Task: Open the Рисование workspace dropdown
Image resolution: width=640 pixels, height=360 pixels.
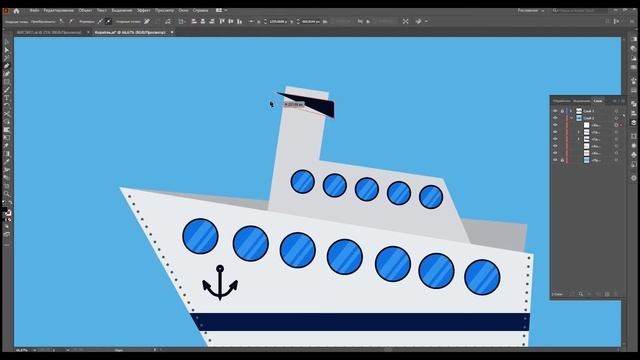Action: pyautogui.click(x=531, y=11)
